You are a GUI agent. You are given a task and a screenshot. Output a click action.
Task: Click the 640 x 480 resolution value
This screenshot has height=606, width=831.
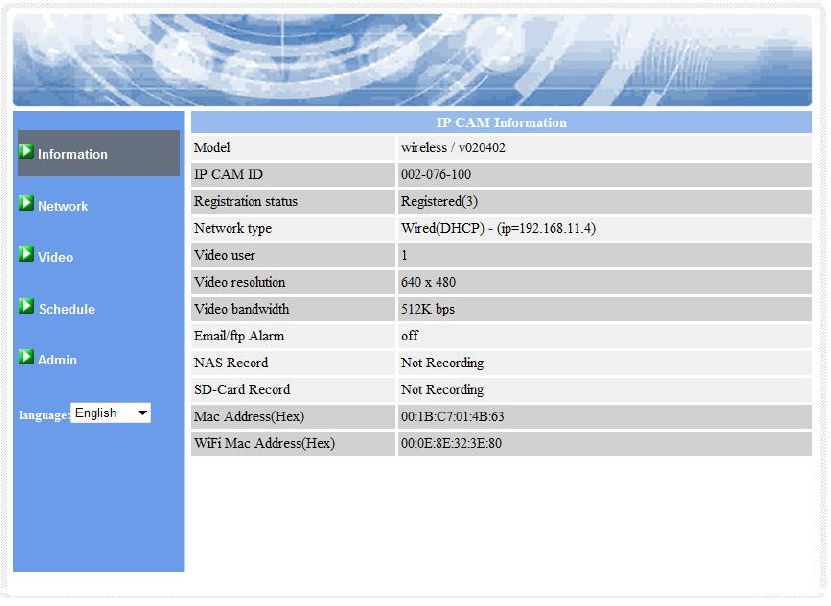click(x=428, y=282)
